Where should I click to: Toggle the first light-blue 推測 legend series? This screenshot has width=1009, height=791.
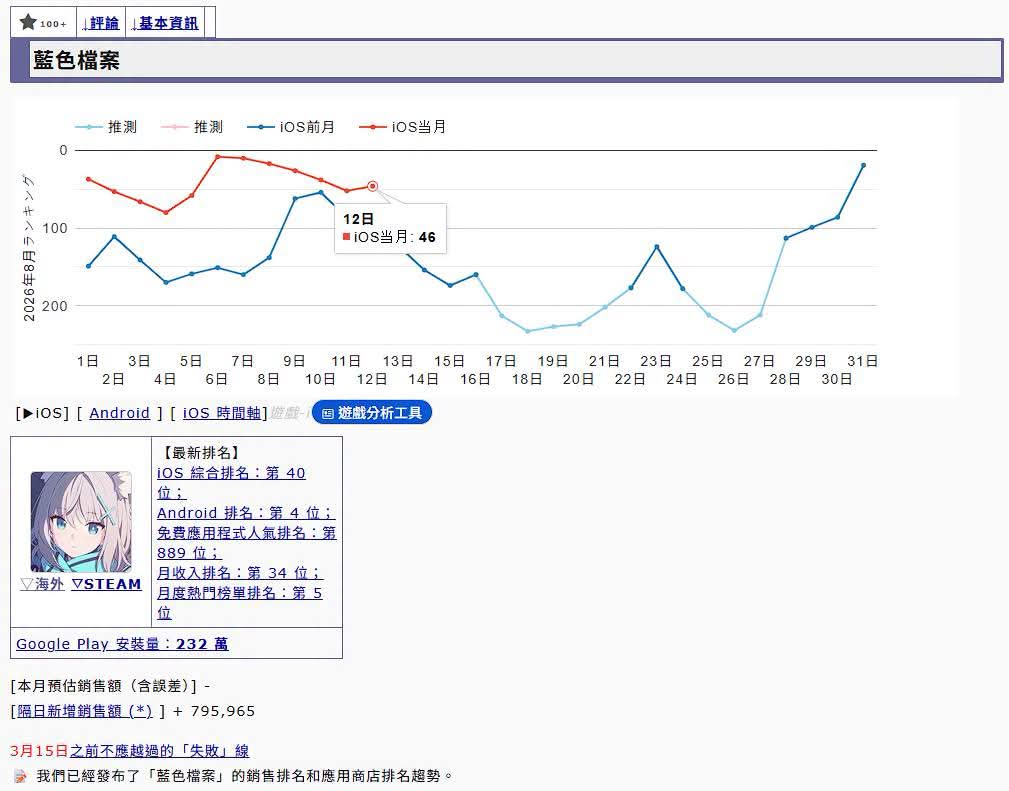click(106, 127)
